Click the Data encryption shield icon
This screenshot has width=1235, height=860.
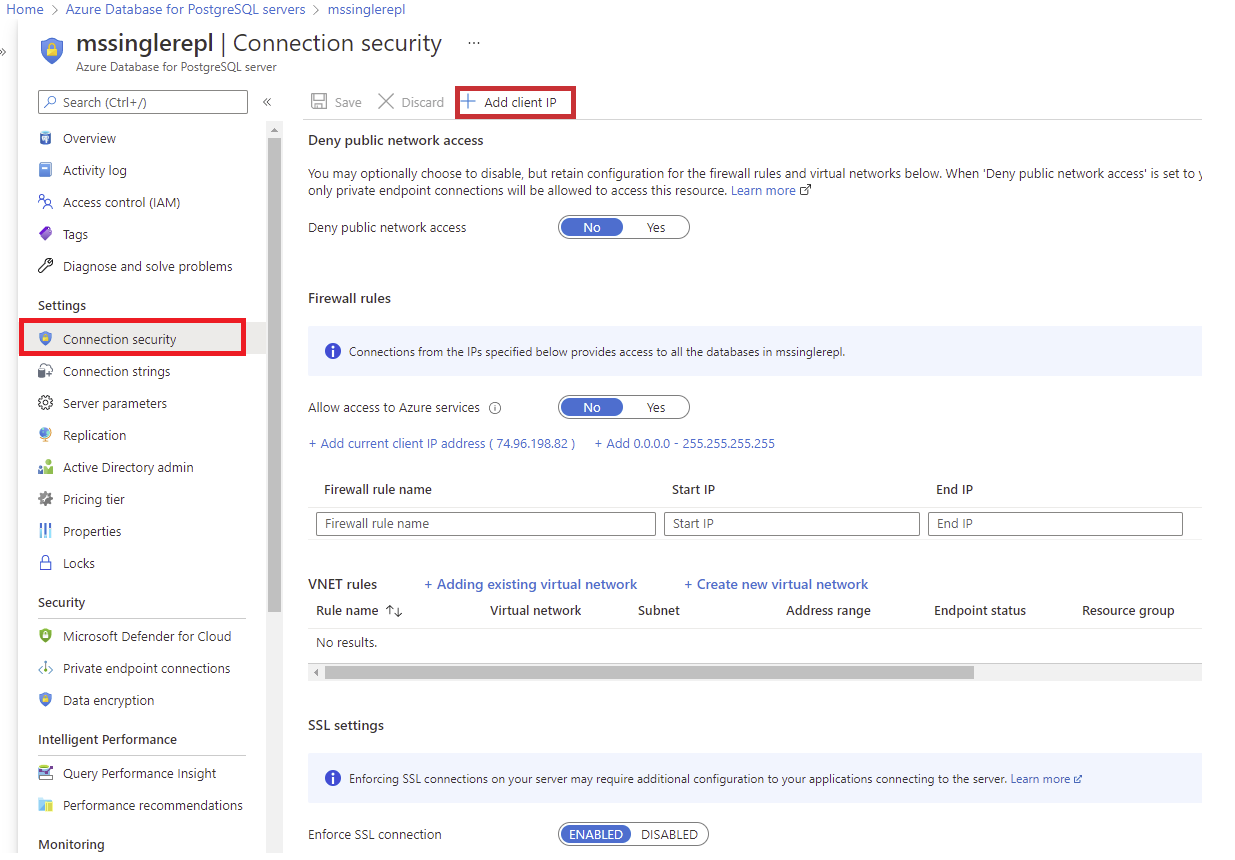tap(45, 700)
